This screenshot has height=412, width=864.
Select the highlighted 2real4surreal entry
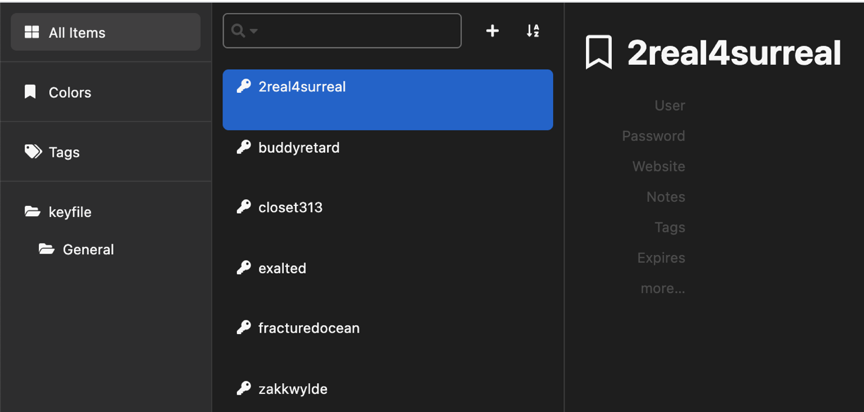pyautogui.click(x=388, y=100)
